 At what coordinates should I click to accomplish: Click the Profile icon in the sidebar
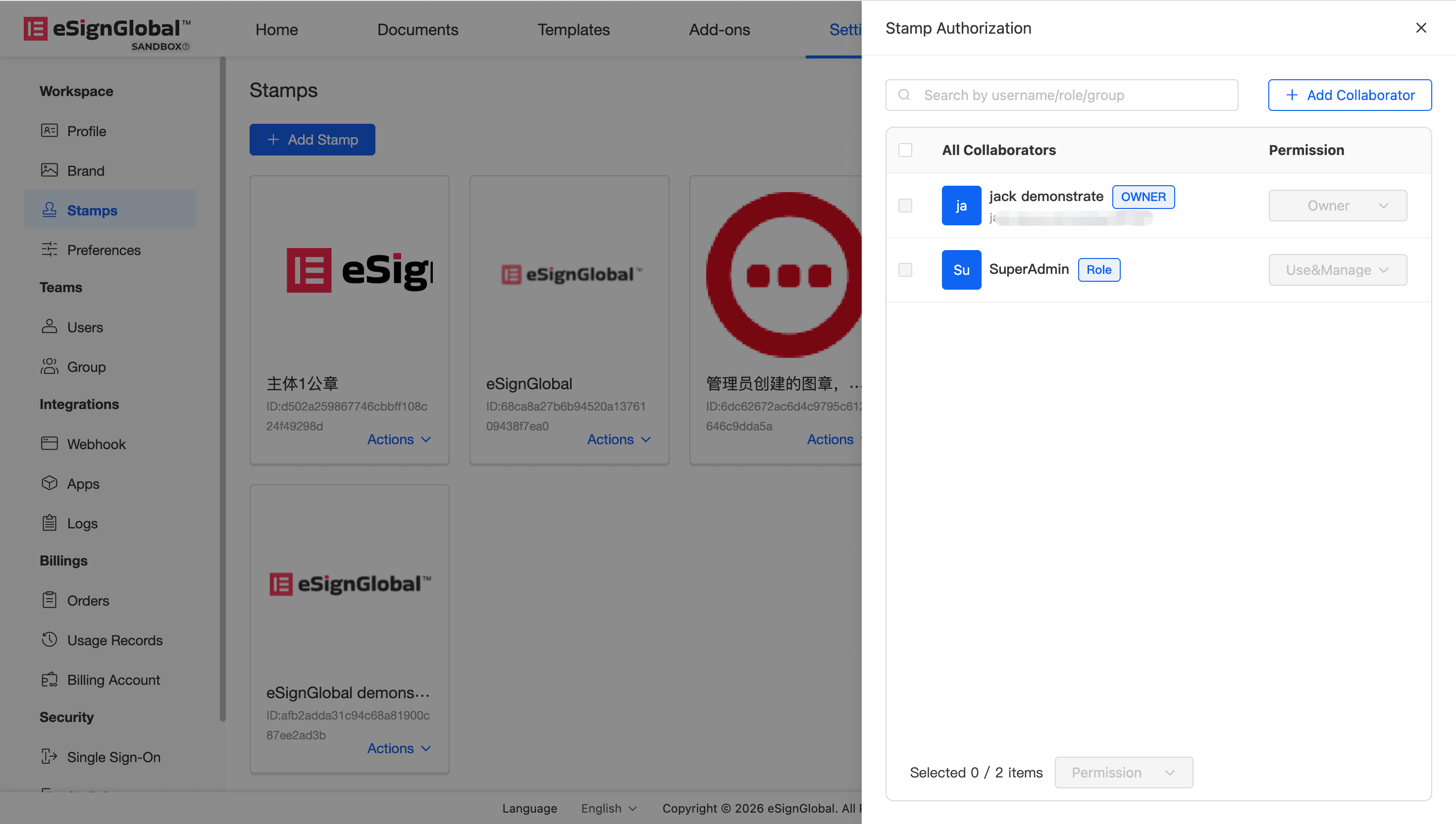click(x=49, y=131)
